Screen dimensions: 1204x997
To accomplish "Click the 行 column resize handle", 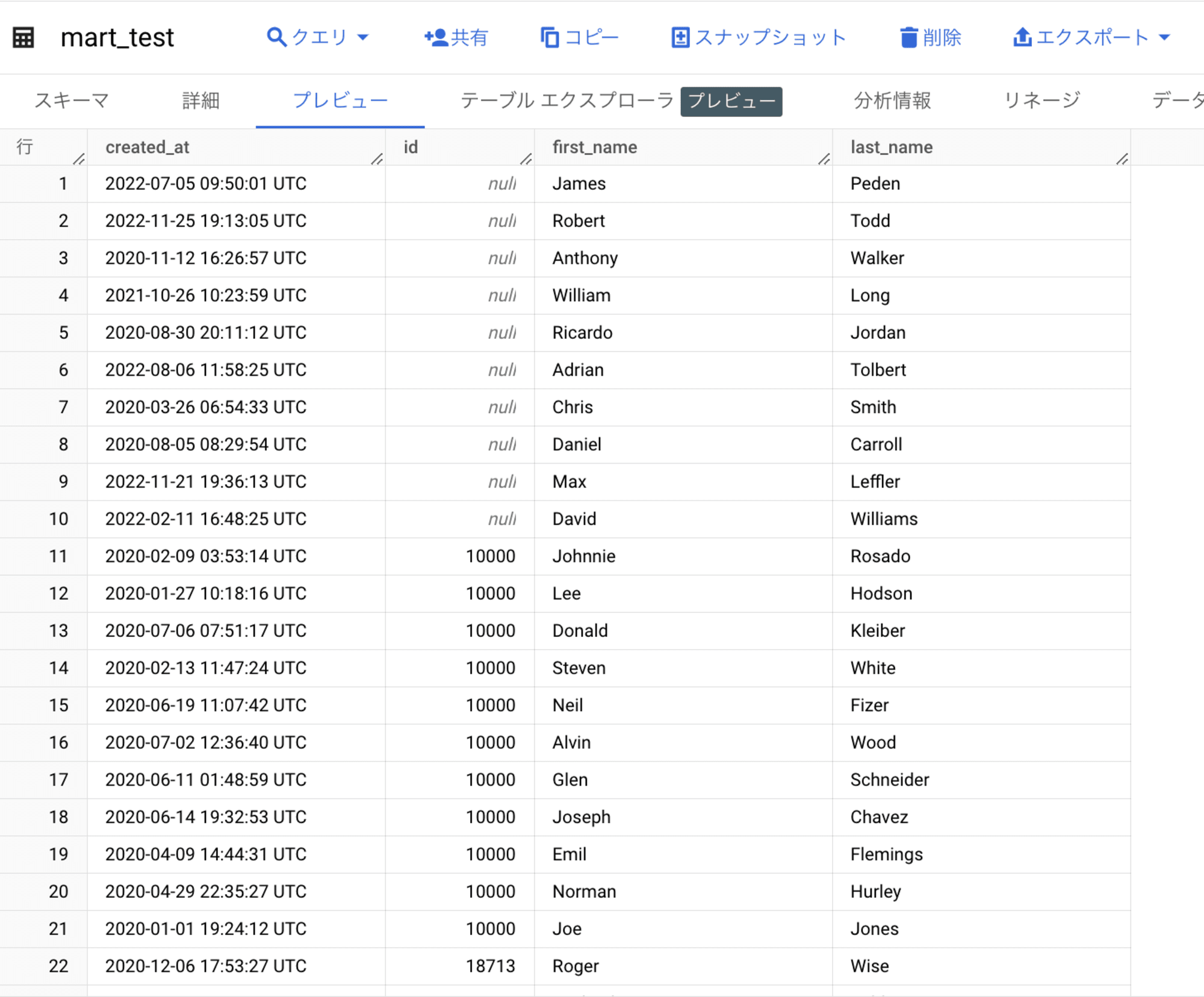I will pyautogui.click(x=78, y=159).
